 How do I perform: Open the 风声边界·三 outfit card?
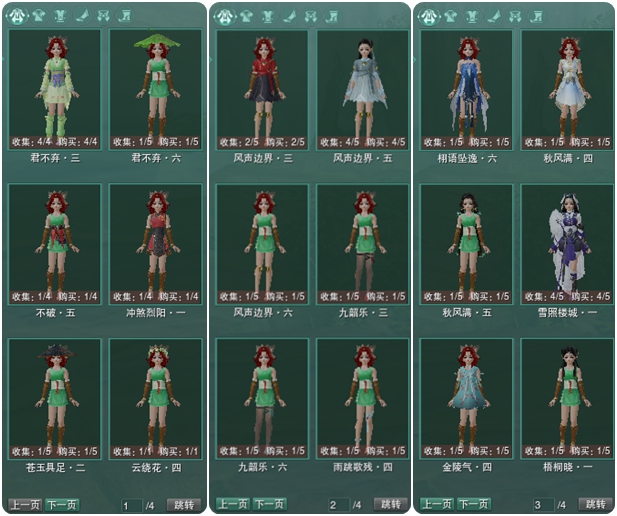coord(262,90)
